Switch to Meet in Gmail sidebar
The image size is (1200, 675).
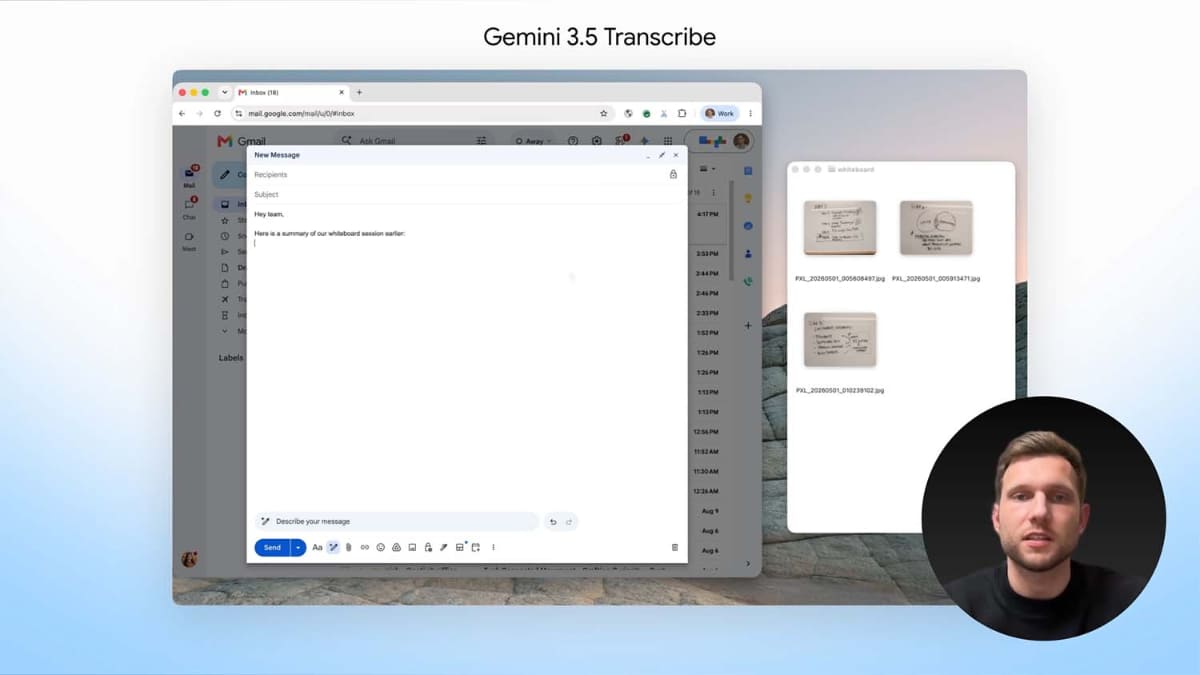pos(189,241)
